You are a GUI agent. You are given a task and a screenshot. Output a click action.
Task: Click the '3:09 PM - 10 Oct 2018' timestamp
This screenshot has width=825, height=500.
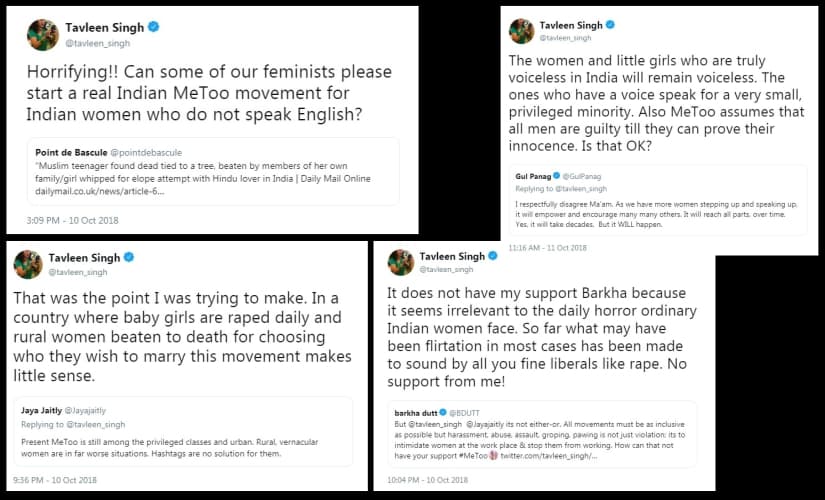[x=66, y=217]
